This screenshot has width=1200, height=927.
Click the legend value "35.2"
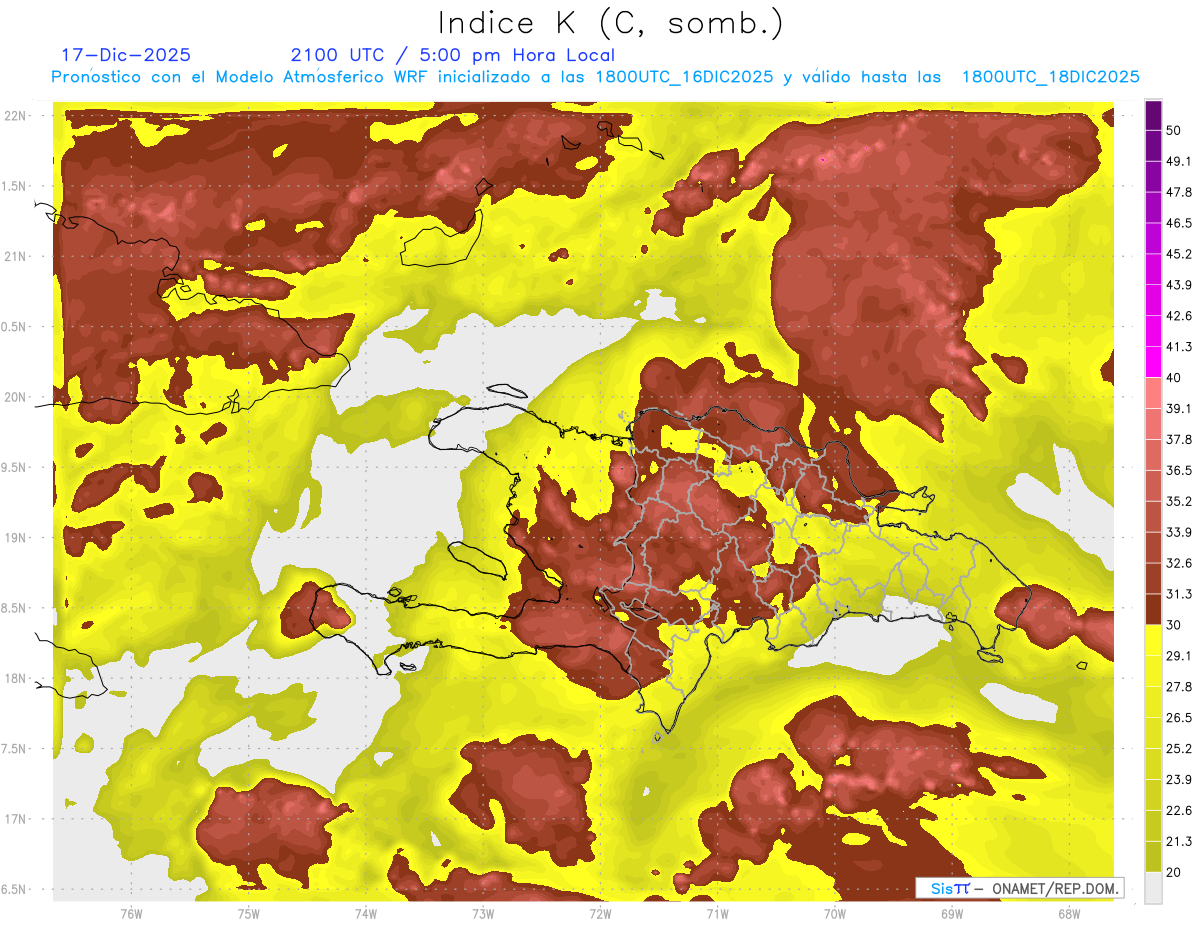tap(1179, 501)
